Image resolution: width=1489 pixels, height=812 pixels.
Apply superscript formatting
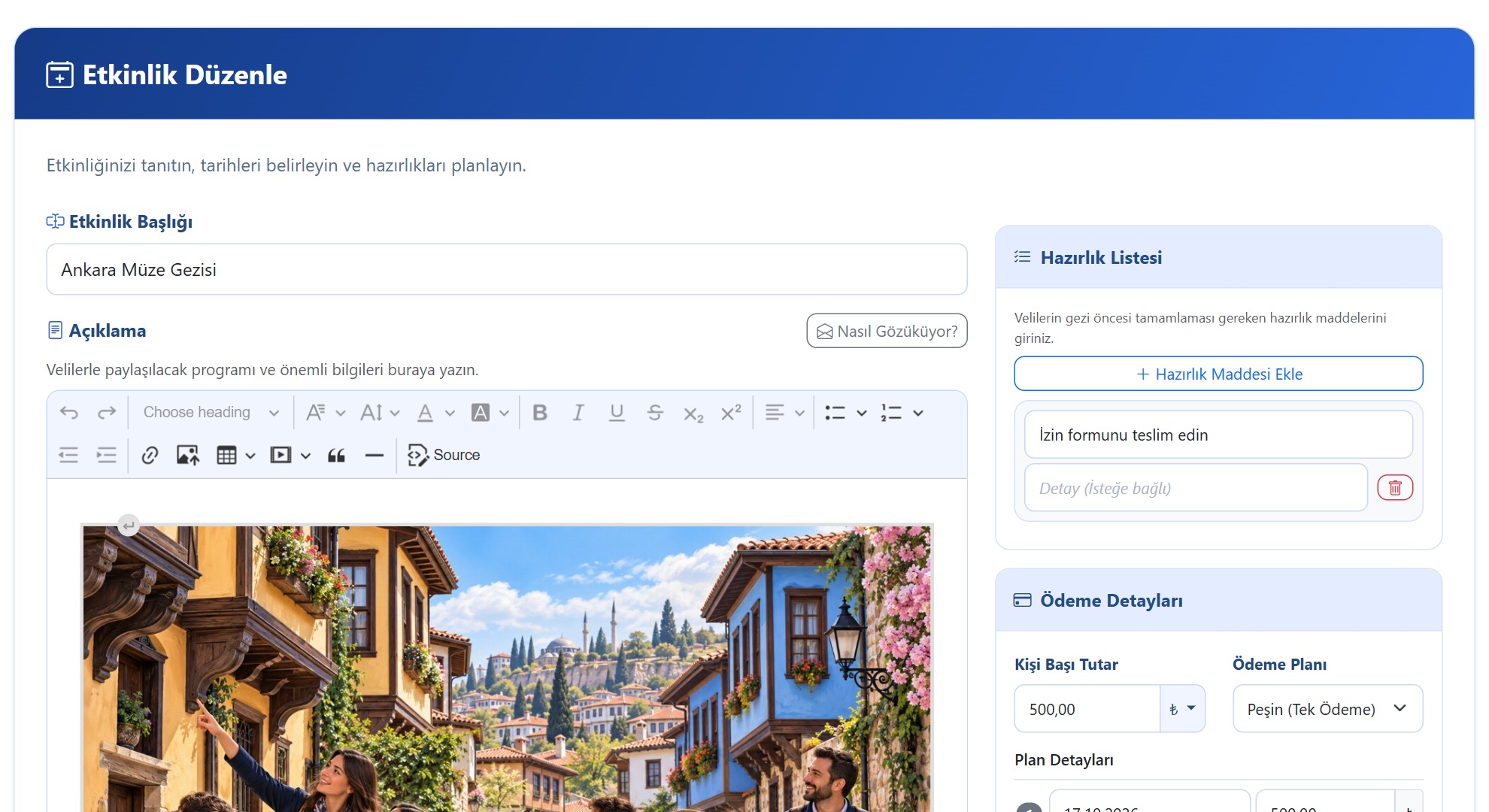(731, 413)
